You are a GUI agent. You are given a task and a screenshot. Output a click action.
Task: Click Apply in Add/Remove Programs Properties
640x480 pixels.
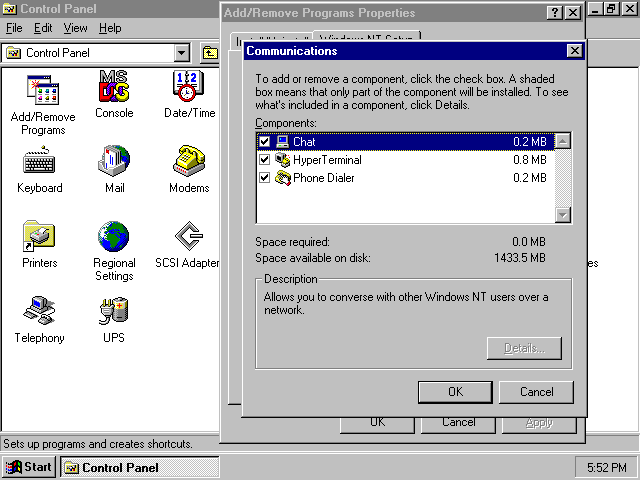539,424
